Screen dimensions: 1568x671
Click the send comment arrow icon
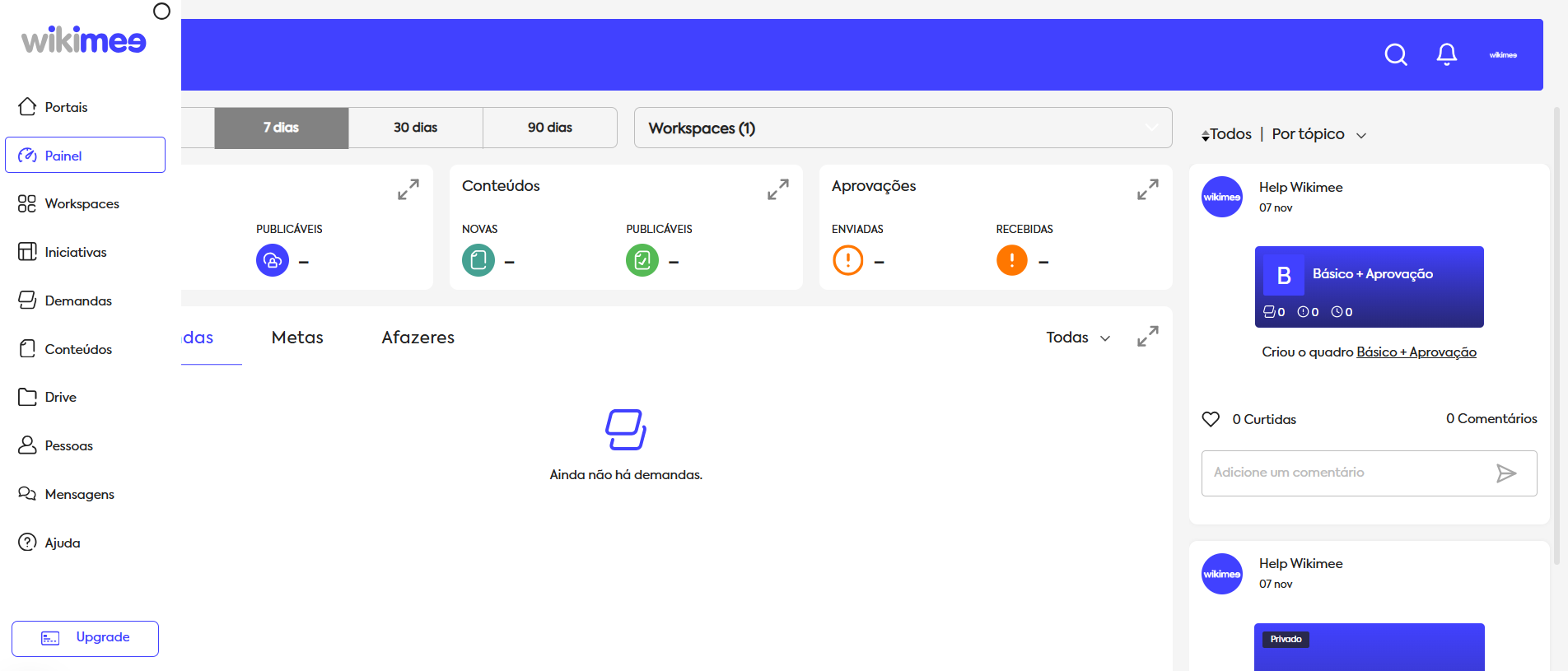tap(1505, 473)
